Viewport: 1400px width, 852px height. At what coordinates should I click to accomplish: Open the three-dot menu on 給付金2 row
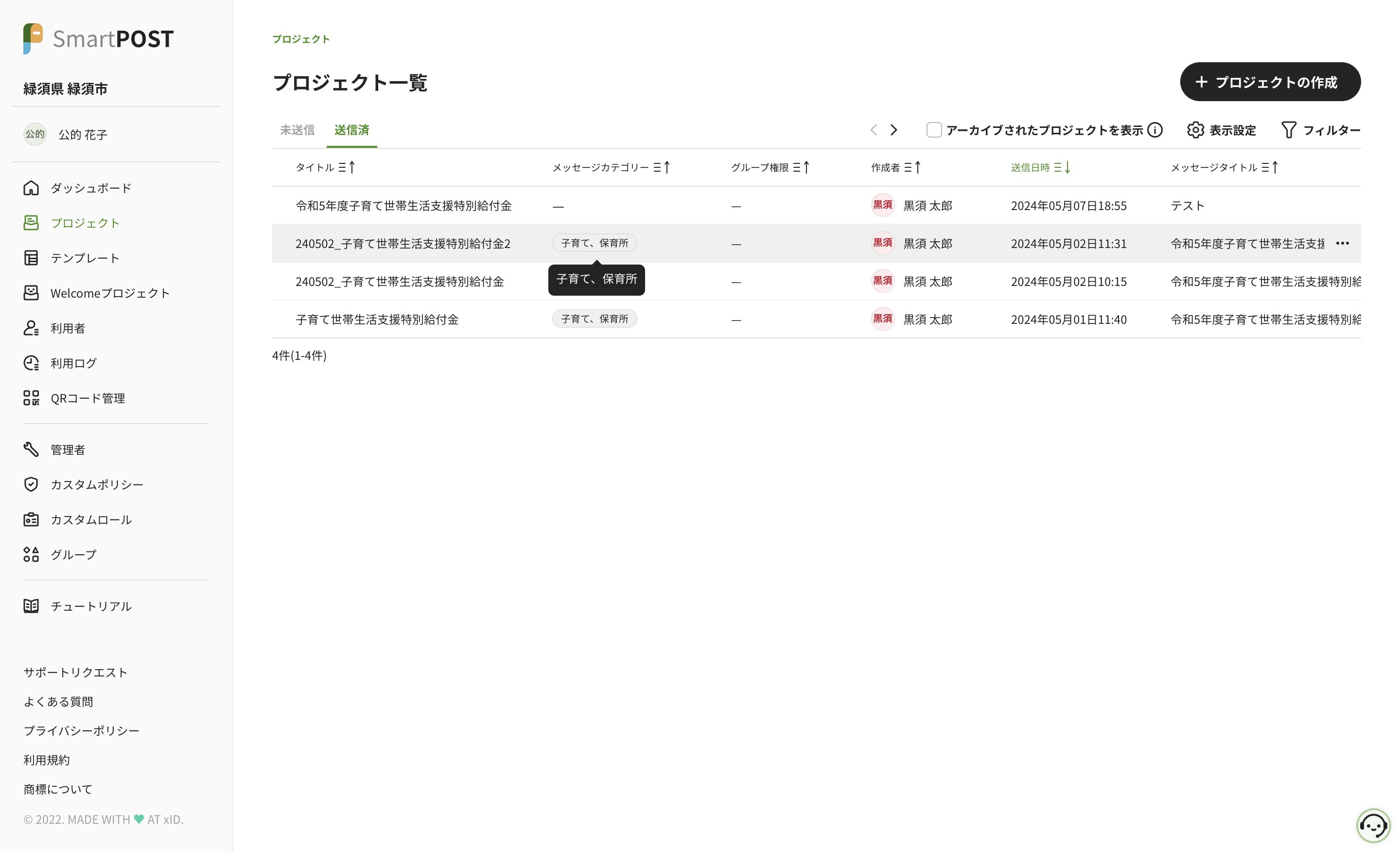click(x=1343, y=243)
